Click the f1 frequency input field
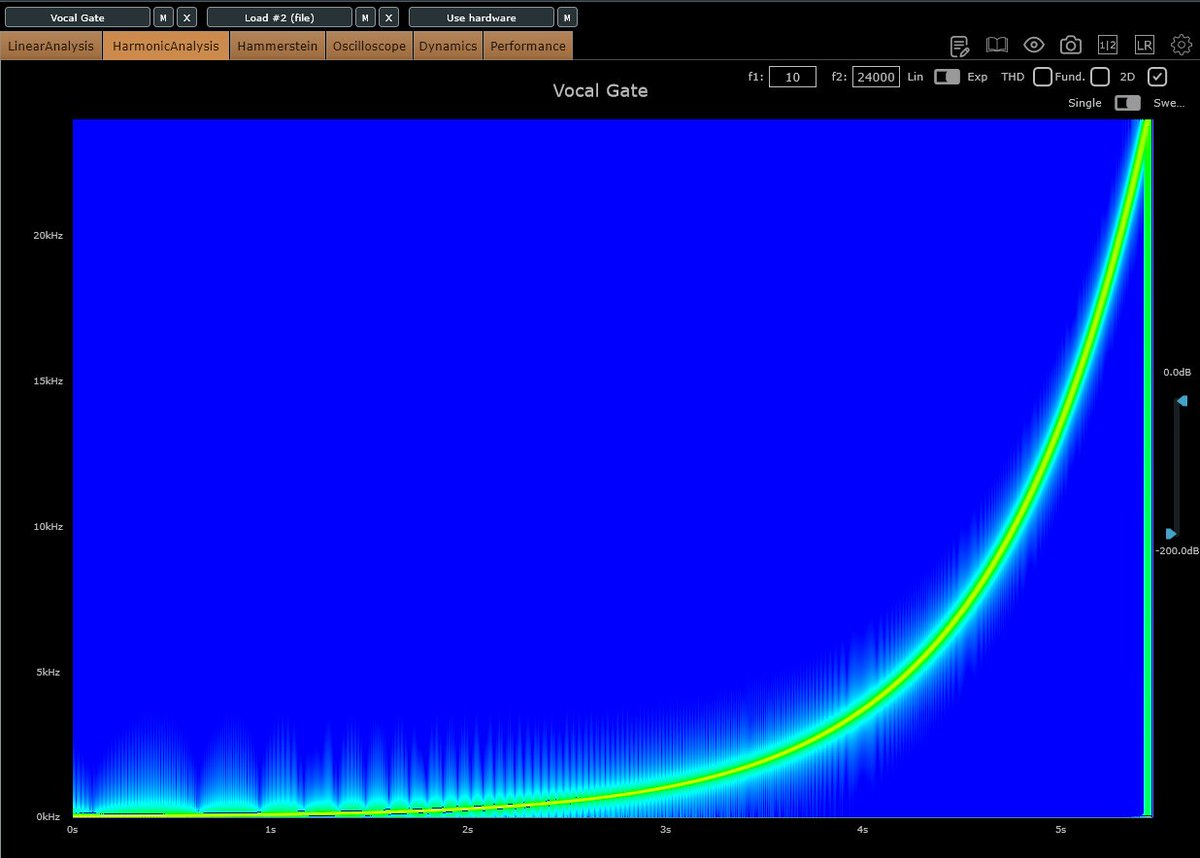The width and height of the screenshot is (1200, 858). click(x=792, y=77)
